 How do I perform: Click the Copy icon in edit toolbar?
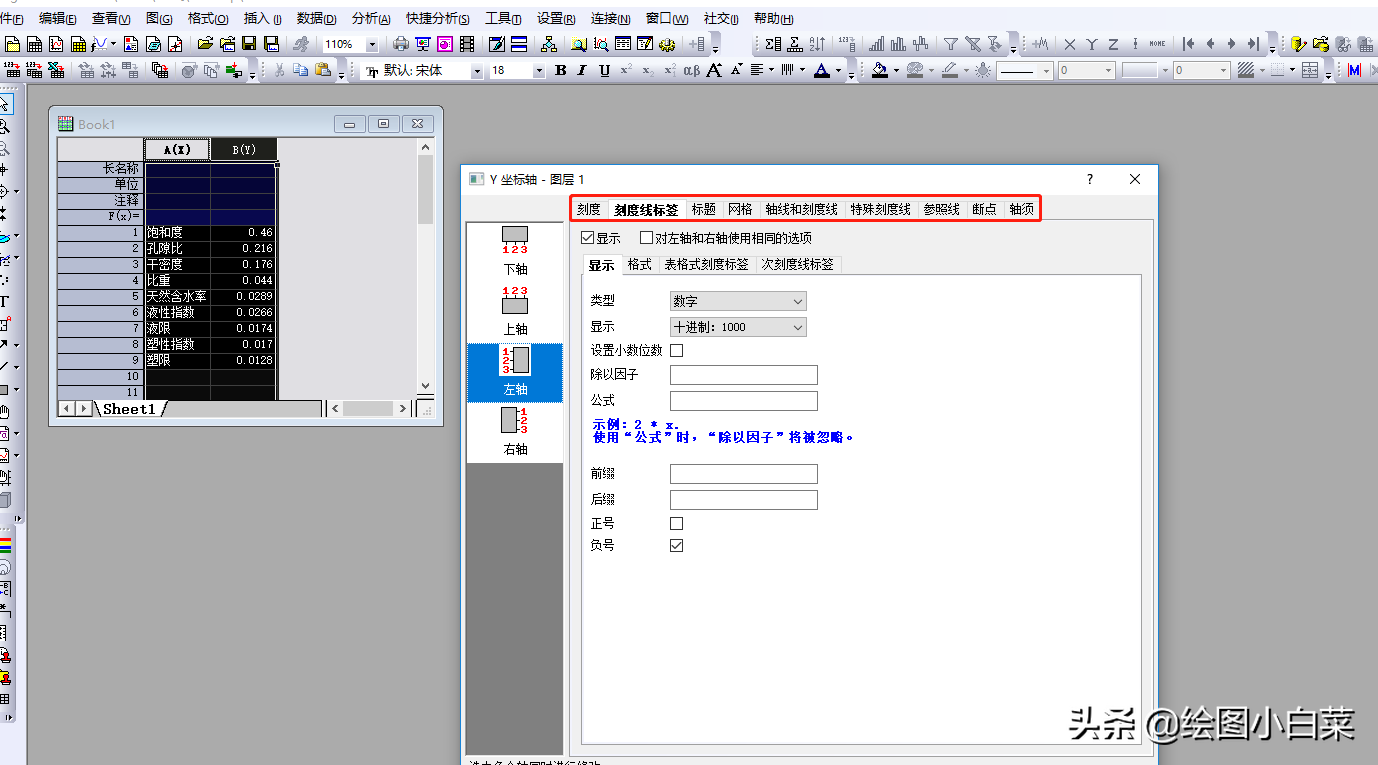[300, 70]
